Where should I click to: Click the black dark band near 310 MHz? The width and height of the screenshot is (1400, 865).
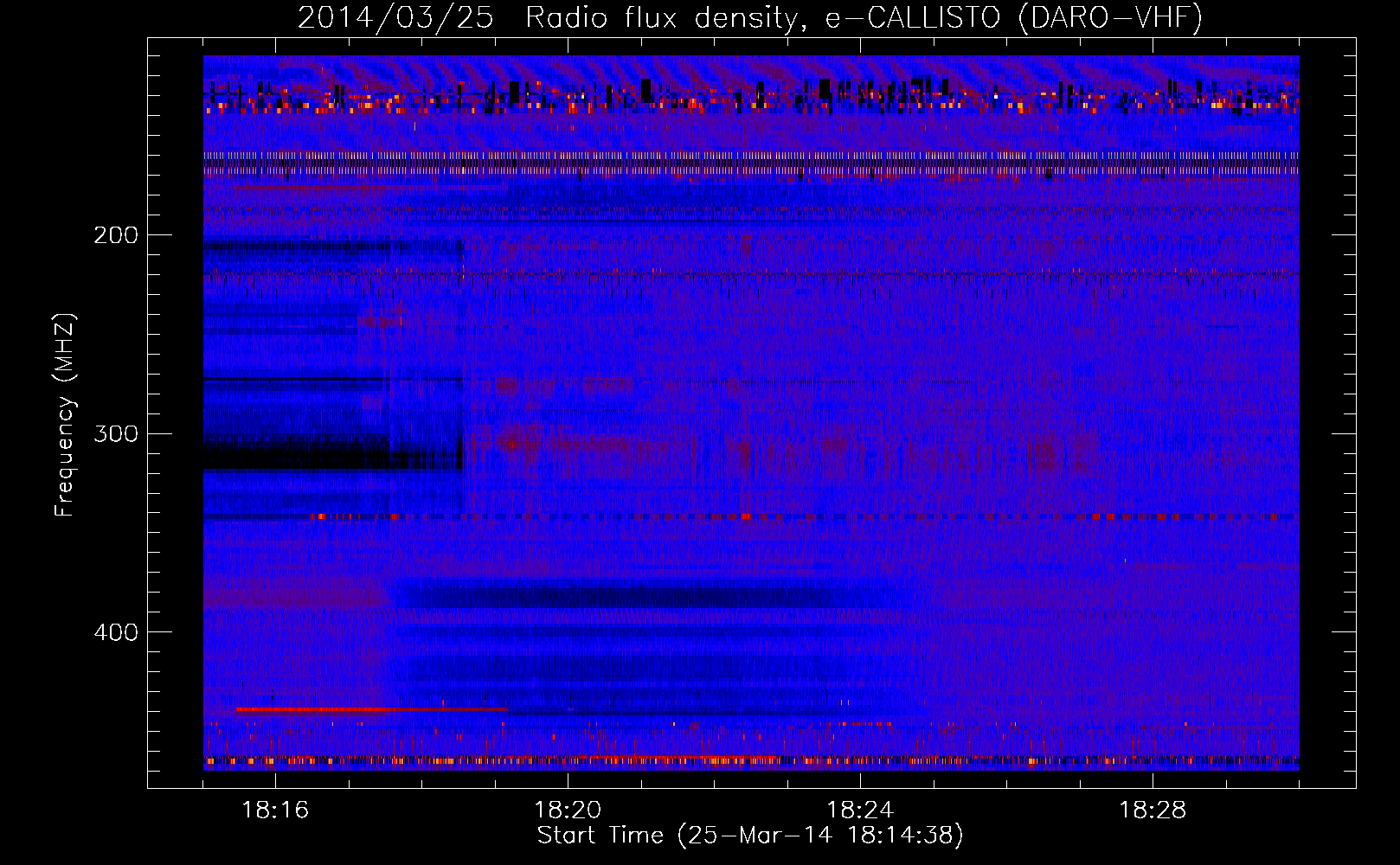pos(333,454)
